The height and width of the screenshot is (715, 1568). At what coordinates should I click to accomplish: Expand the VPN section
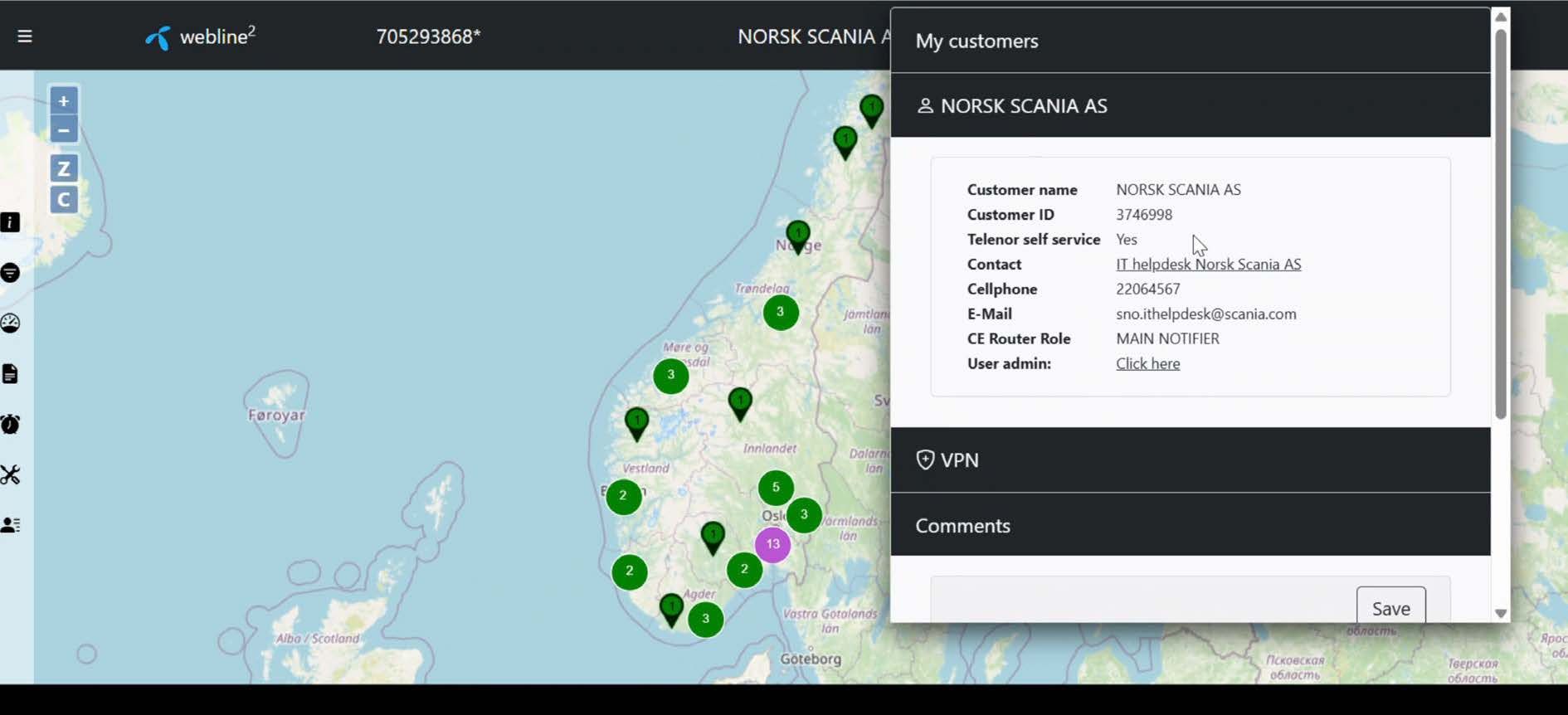[1191, 460]
